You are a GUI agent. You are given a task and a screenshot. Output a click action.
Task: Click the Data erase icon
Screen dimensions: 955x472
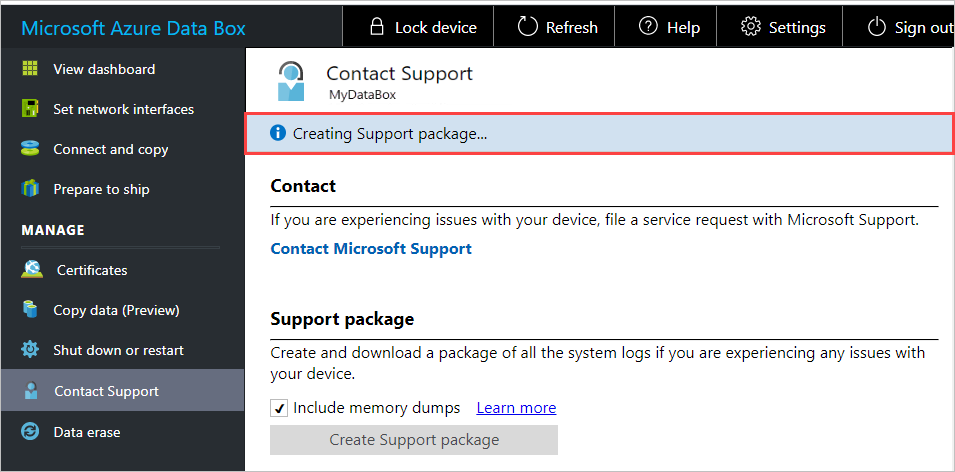[31, 432]
